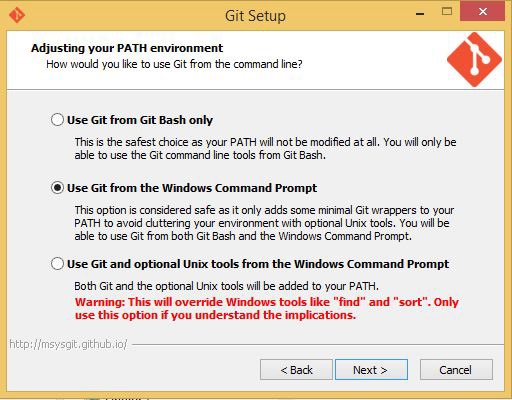Click the 'Git Setup' title bar text
Viewport: 512px width, 400px height.
pos(255,16)
